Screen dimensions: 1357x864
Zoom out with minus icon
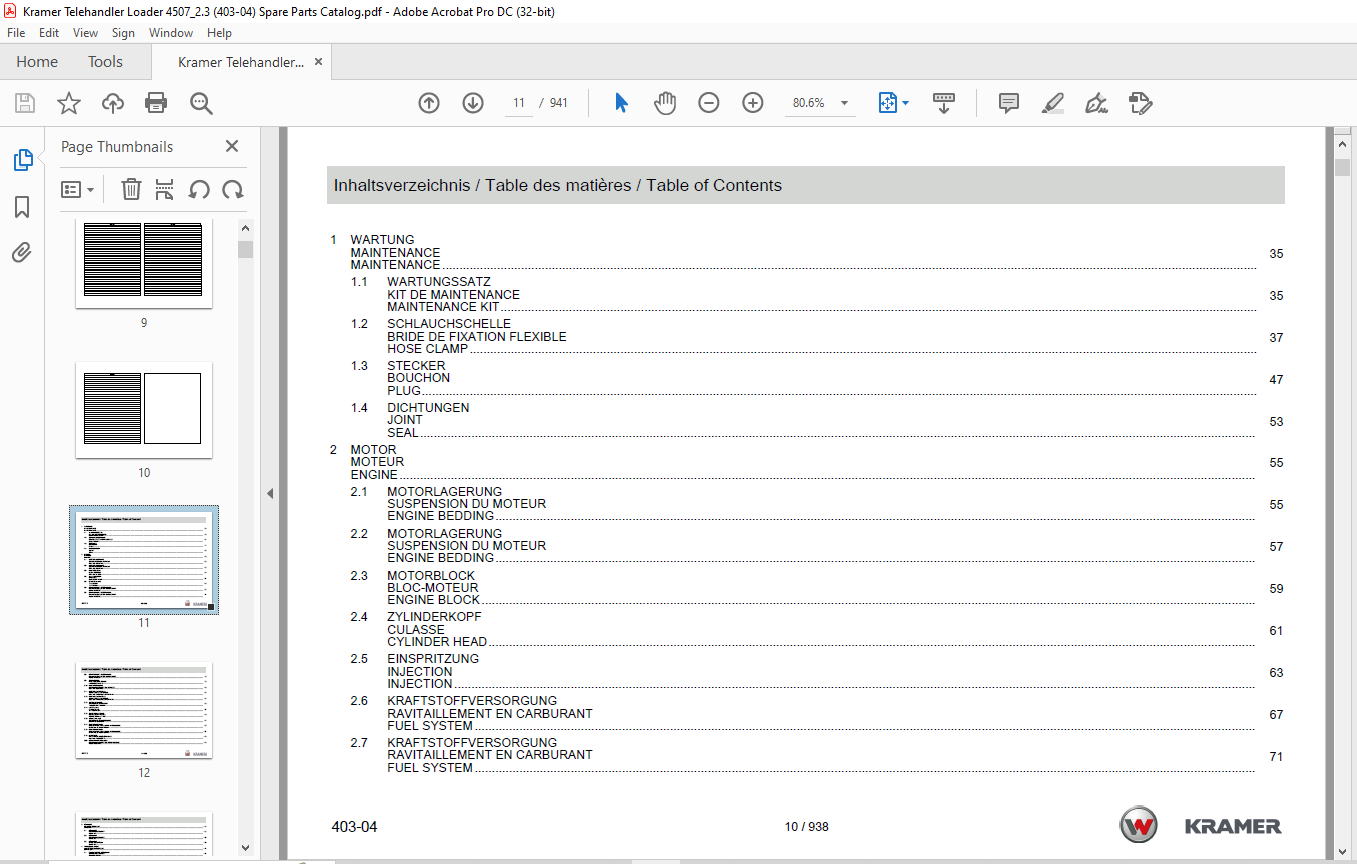click(x=709, y=103)
